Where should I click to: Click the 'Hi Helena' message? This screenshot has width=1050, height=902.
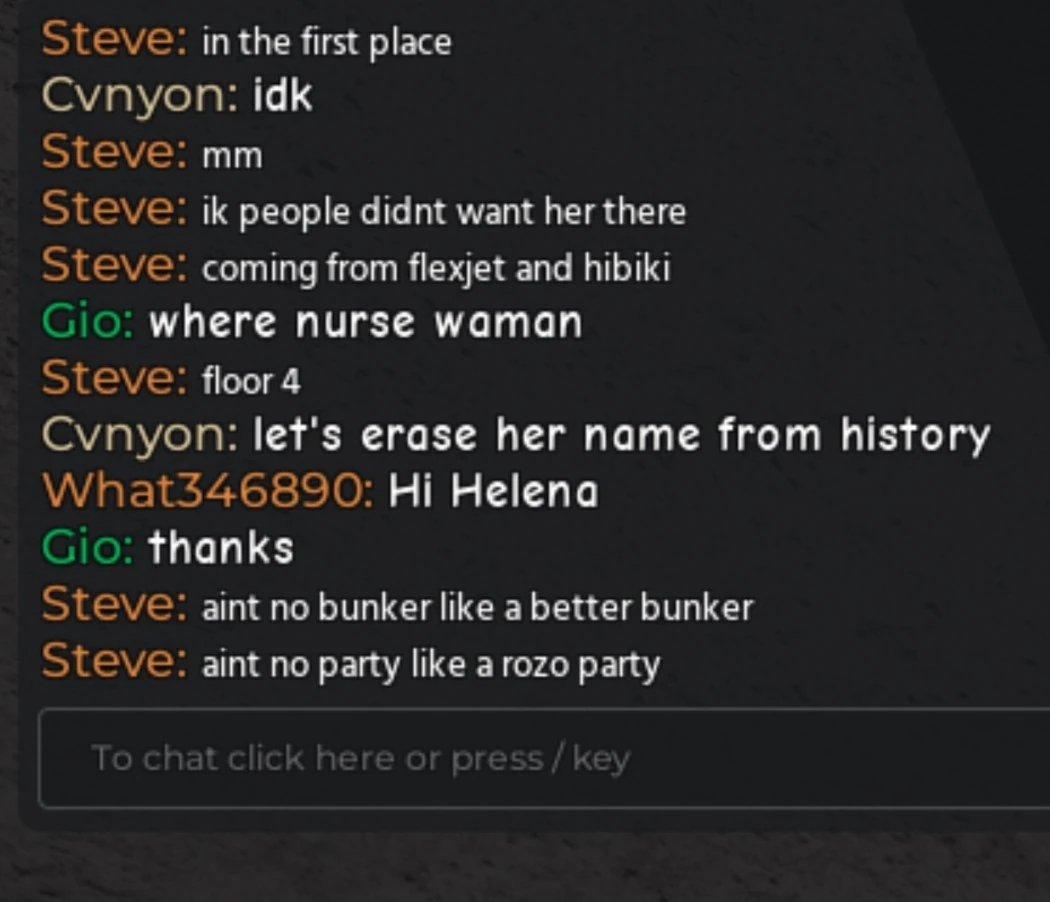pyautogui.click(x=493, y=491)
